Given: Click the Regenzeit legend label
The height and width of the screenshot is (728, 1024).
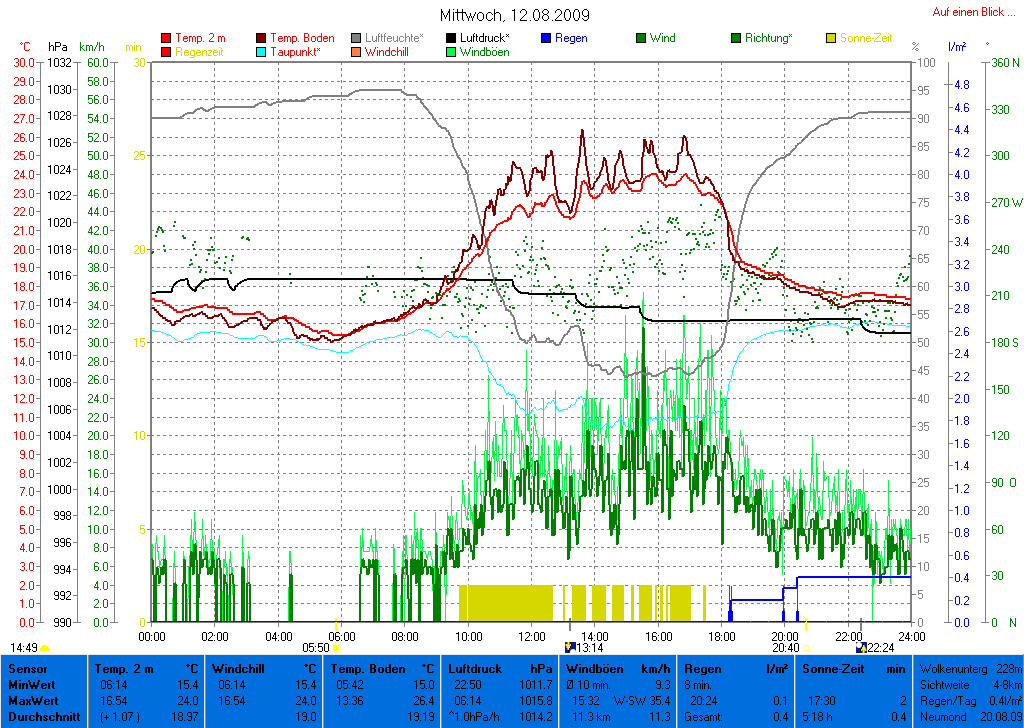Looking at the screenshot, I should [200, 52].
